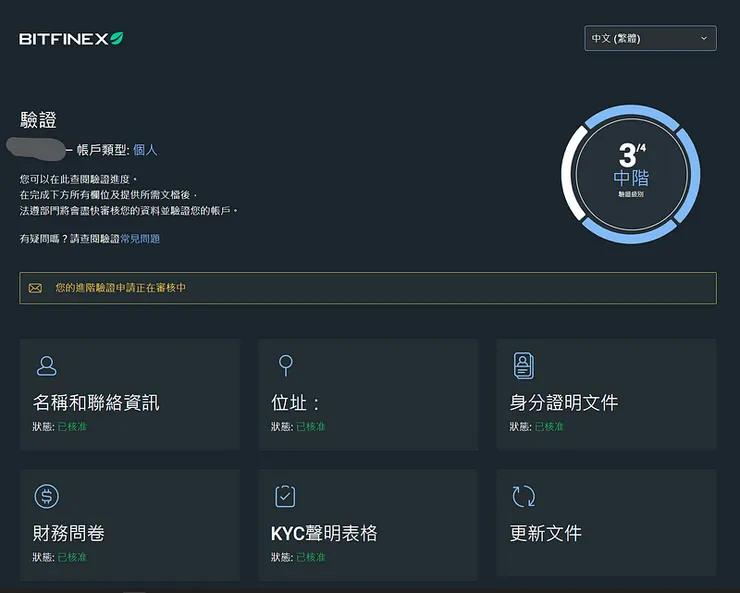Click 已核准 status under 位址
The width and height of the screenshot is (740, 593).
click(x=311, y=426)
